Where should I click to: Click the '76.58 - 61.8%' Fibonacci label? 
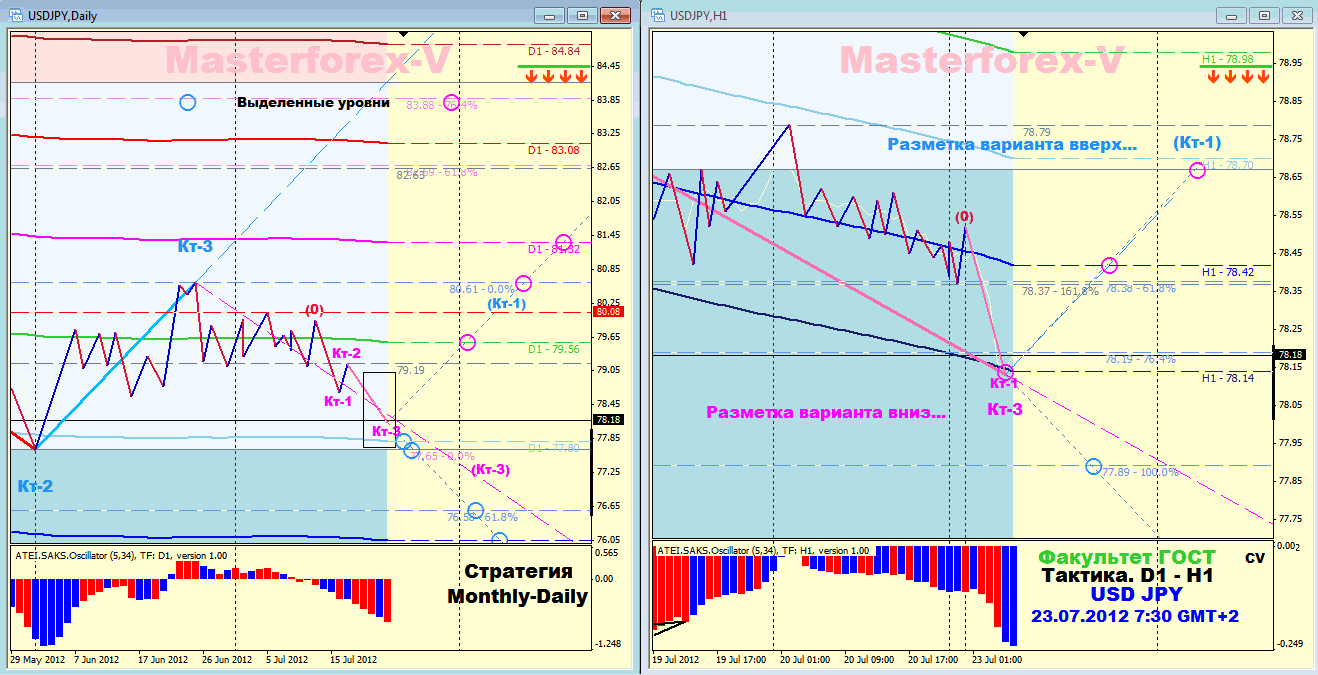pos(483,517)
